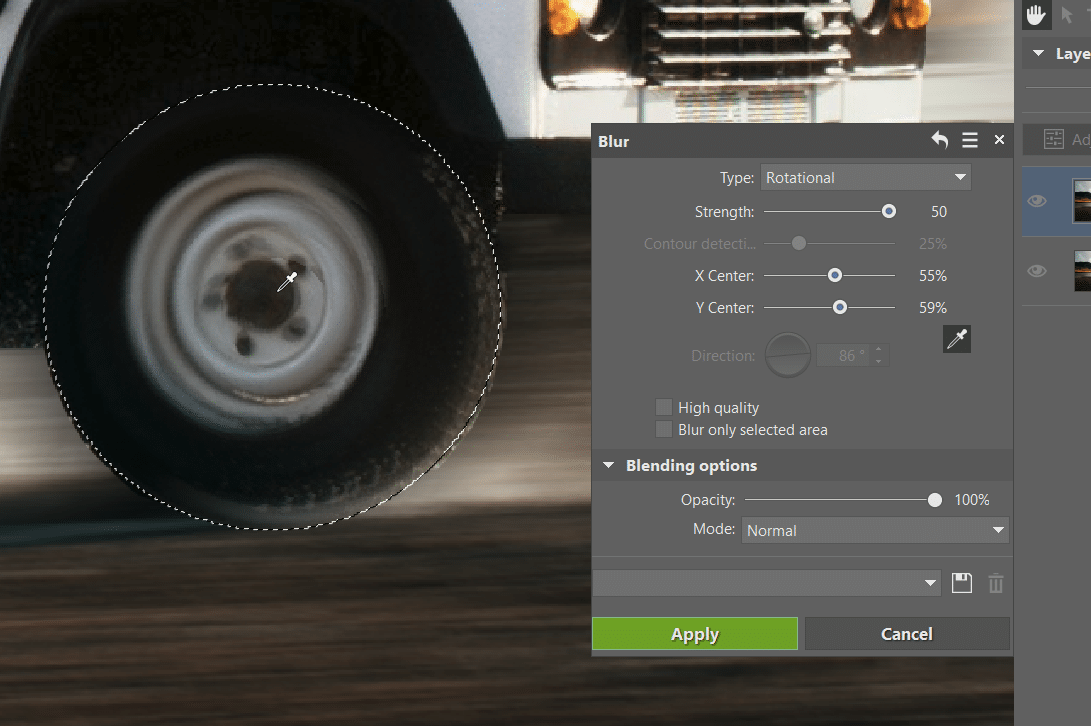Open the blur Type dropdown showing Rotational

click(865, 177)
